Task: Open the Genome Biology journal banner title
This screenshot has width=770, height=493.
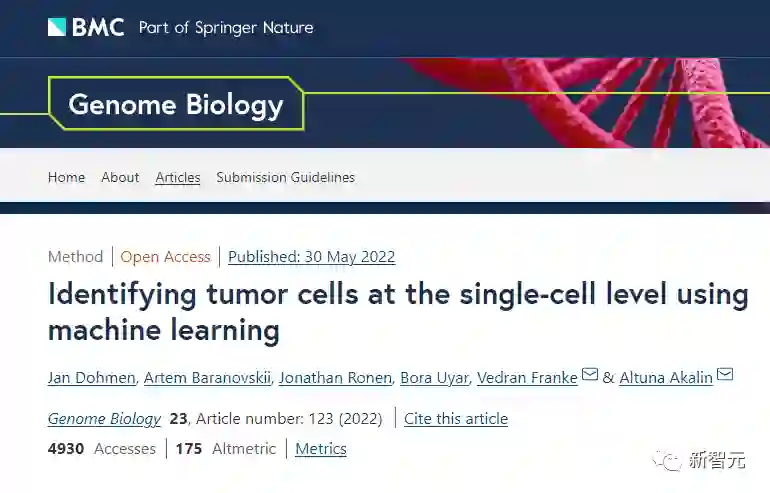Action: pyautogui.click(x=176, y=104)
